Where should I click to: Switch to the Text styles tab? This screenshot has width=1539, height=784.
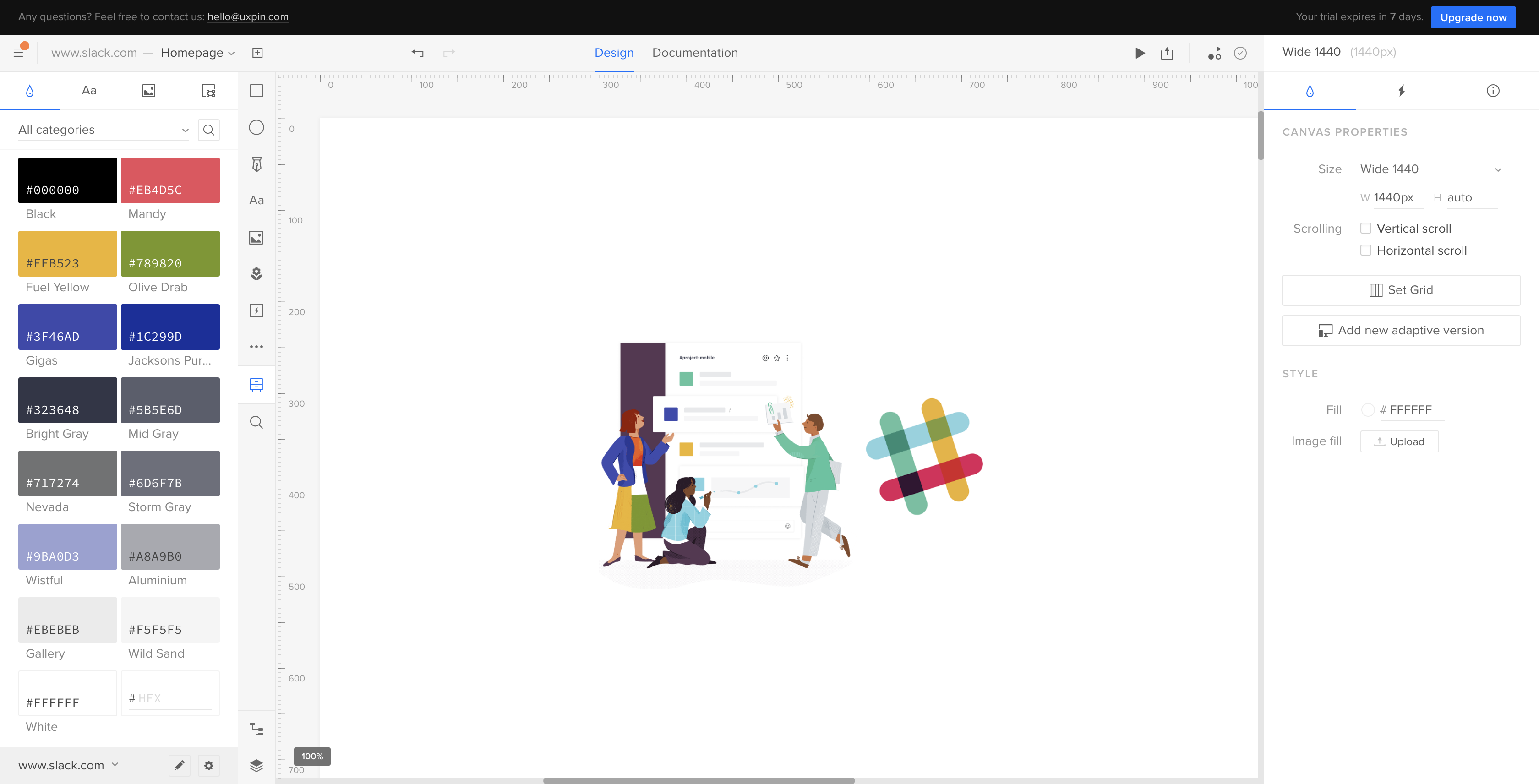pyautogui.click(x=89, y=91)
